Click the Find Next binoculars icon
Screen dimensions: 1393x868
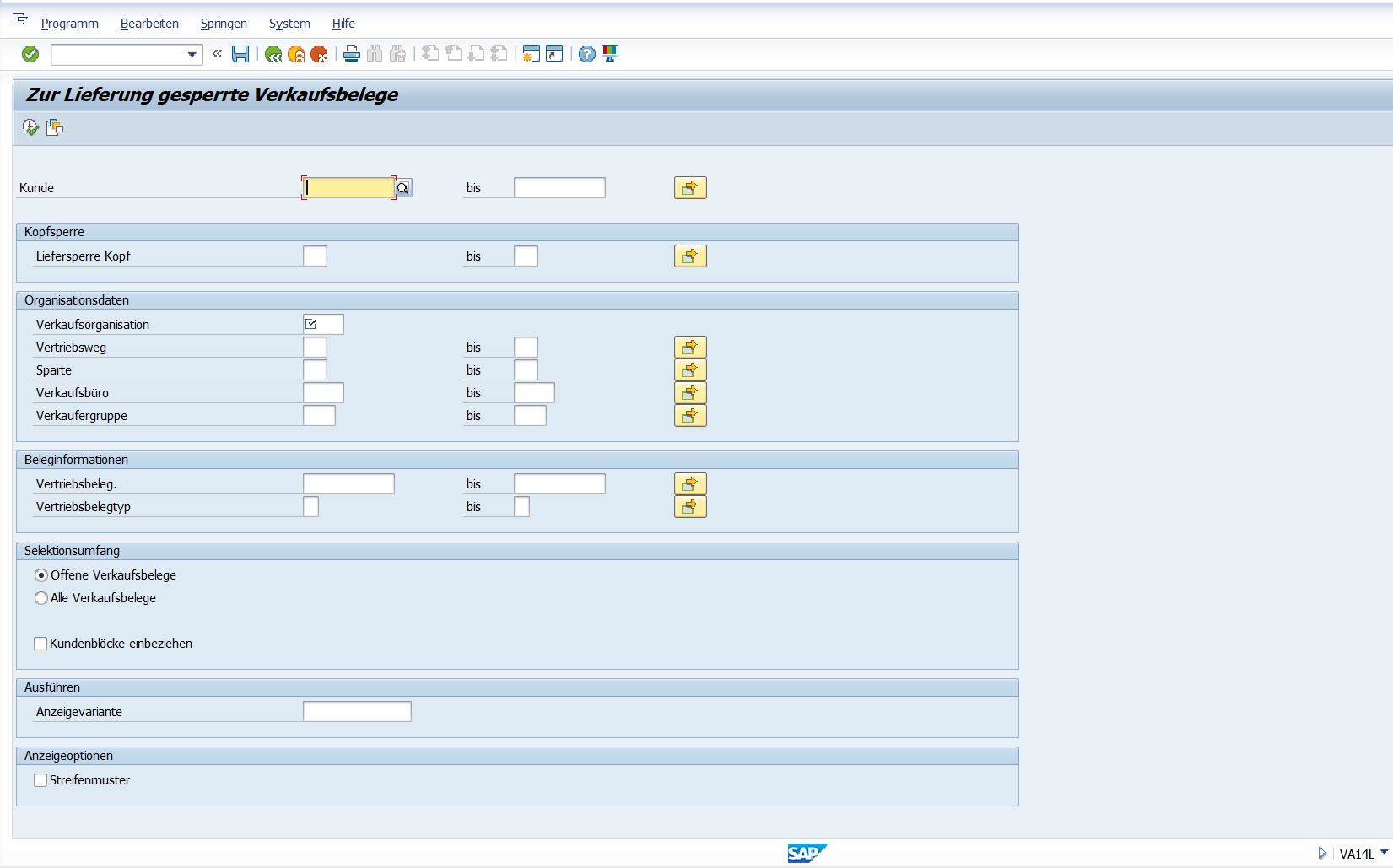(397, 54)
